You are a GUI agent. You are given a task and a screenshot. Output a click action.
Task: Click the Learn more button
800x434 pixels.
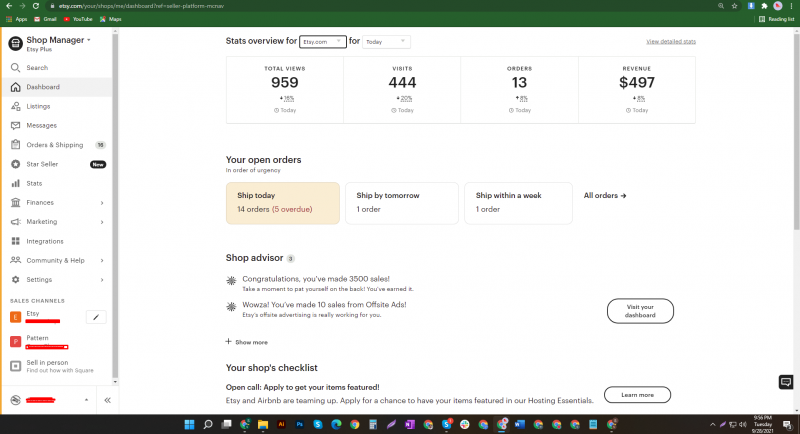click(637, 395)
